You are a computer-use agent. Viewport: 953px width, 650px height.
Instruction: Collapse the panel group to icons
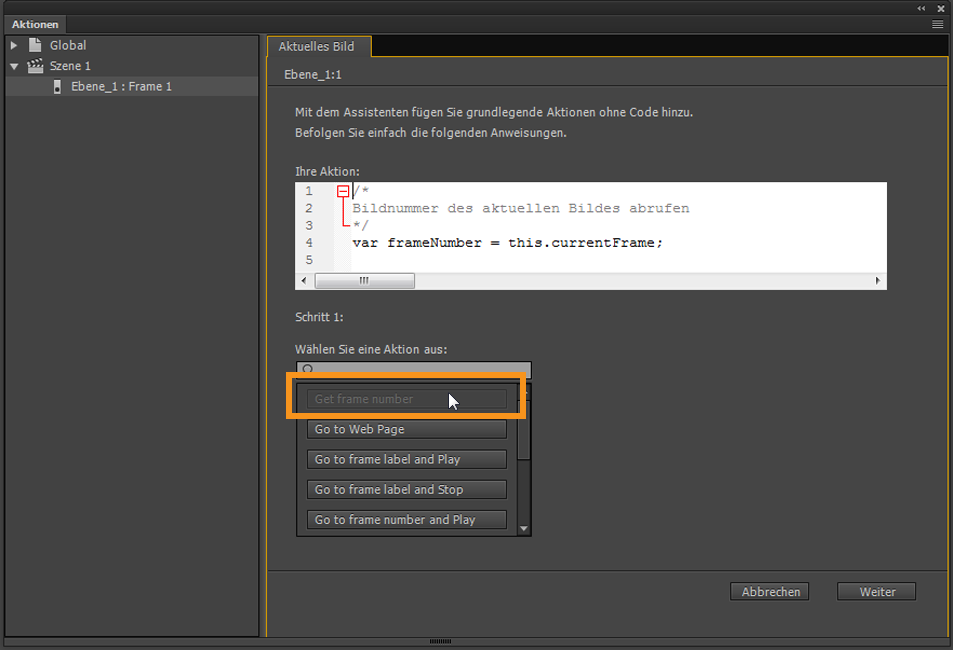922,8
